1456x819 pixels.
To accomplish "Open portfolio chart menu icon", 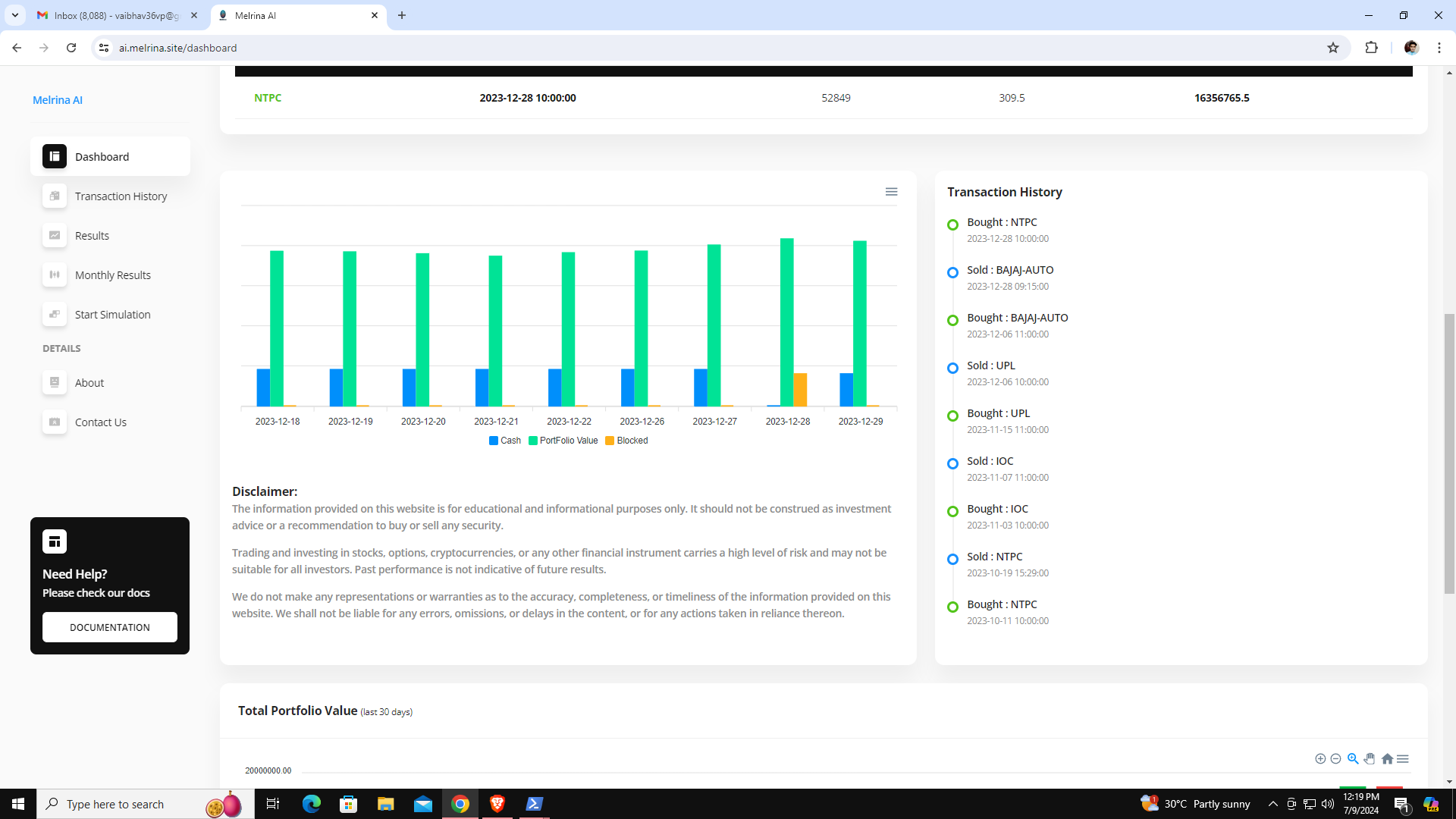I will click(1403, 759).
